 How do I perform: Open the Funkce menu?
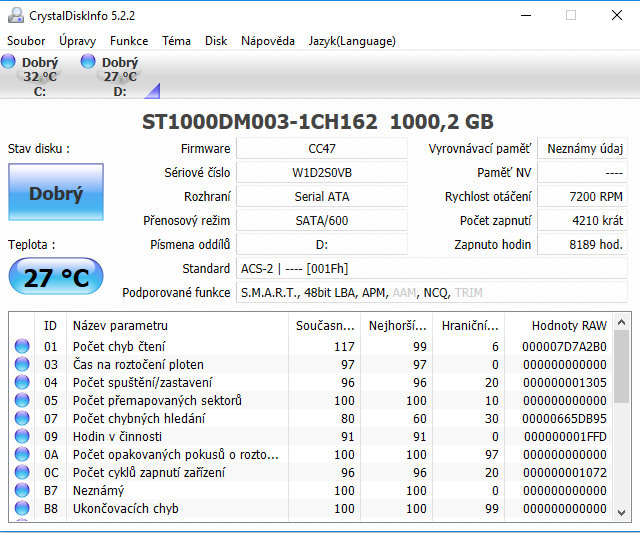[129, 41]
